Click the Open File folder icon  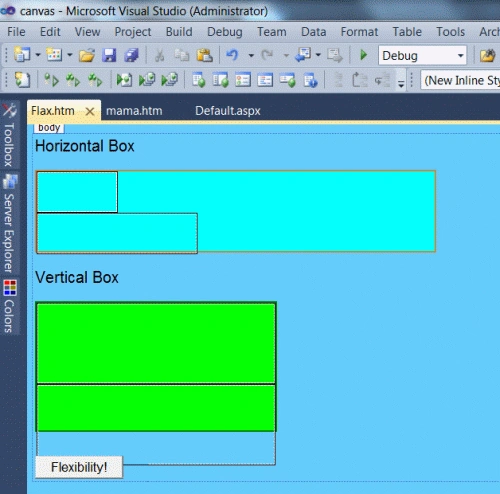click(x=87, y=55)
